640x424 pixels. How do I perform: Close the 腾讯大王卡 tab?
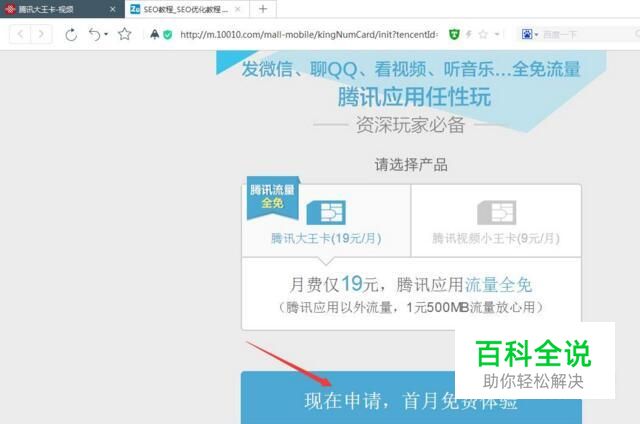tap(113, 9)
